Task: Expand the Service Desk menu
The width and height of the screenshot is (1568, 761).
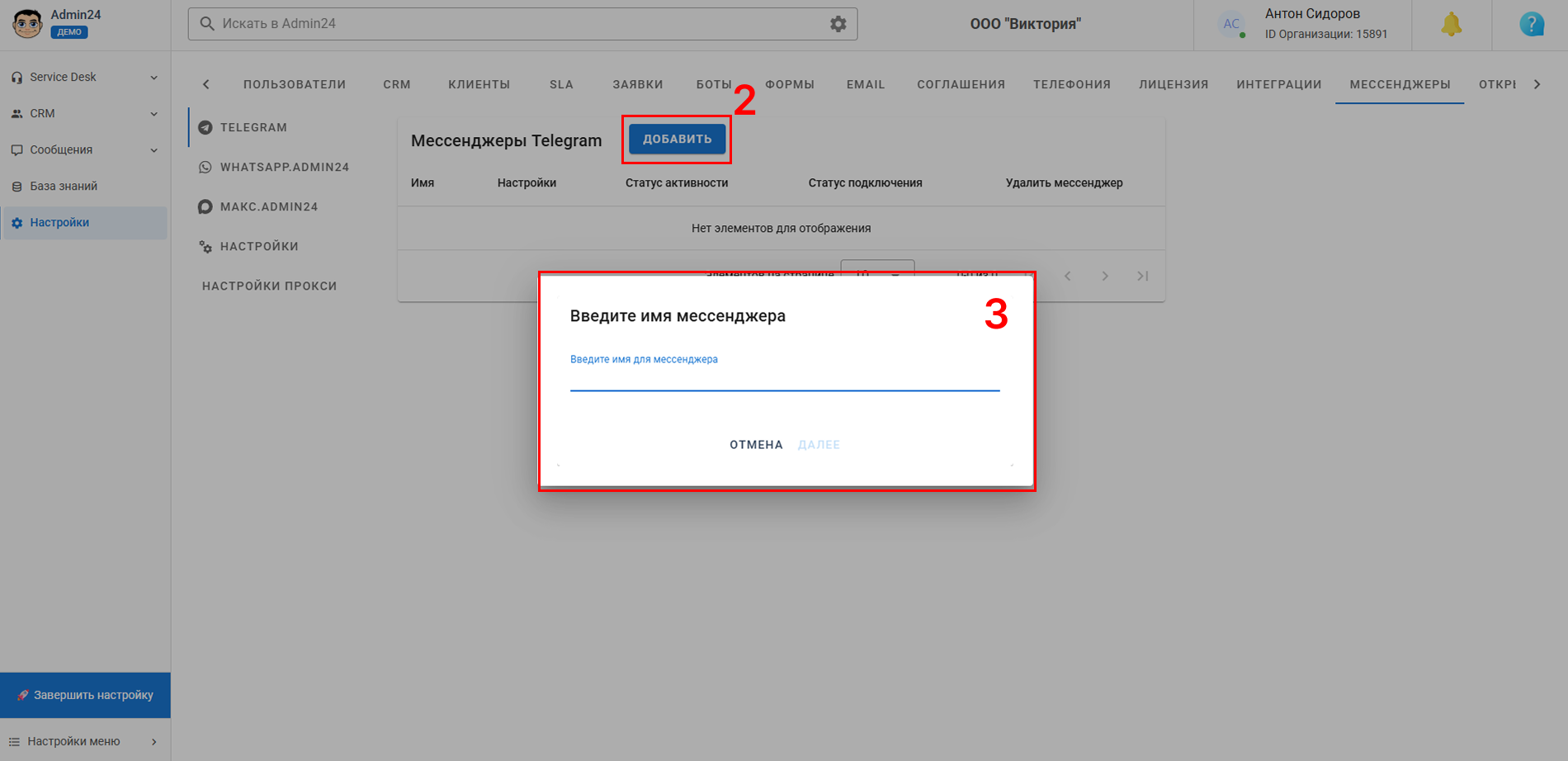Action: [85, 77]
